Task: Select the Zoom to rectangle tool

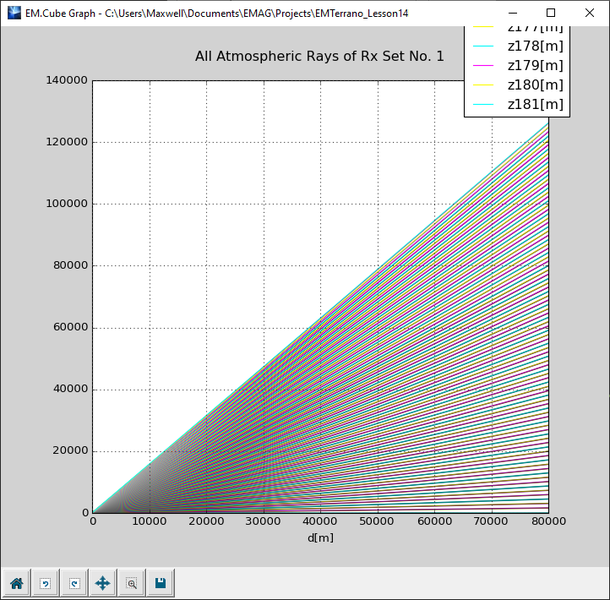Action: click(131, 583)
